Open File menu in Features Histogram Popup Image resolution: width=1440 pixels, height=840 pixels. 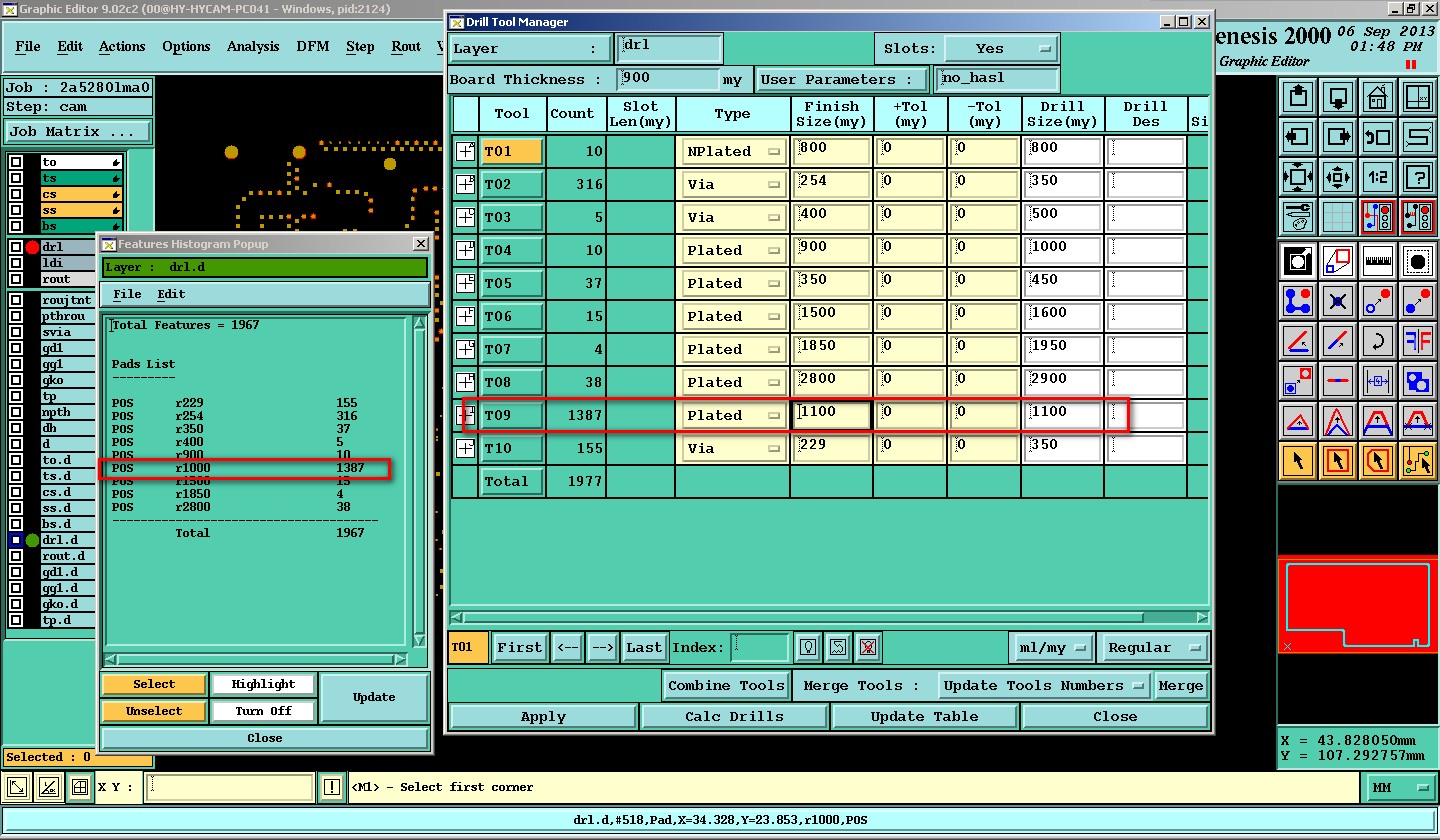click(x=127, y=294)
